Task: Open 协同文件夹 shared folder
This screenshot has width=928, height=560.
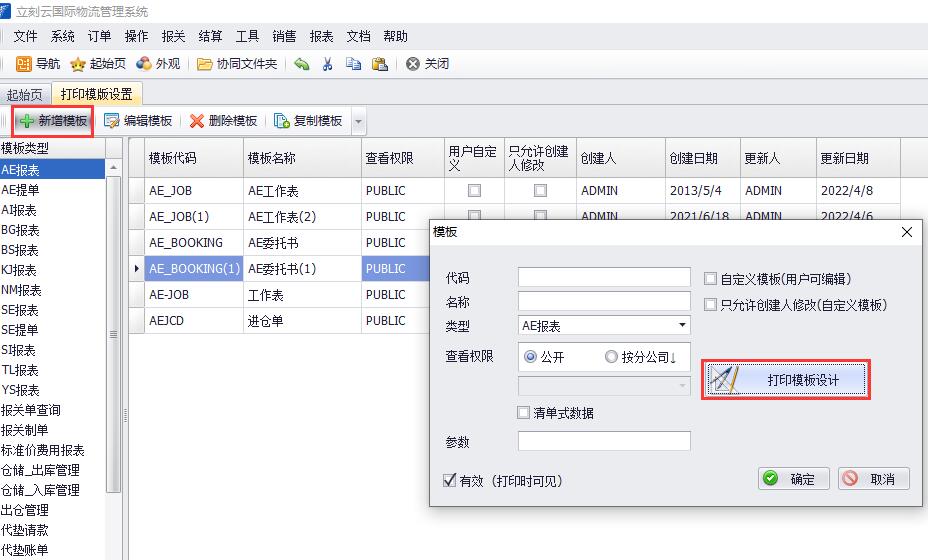Action: (237, 64)
